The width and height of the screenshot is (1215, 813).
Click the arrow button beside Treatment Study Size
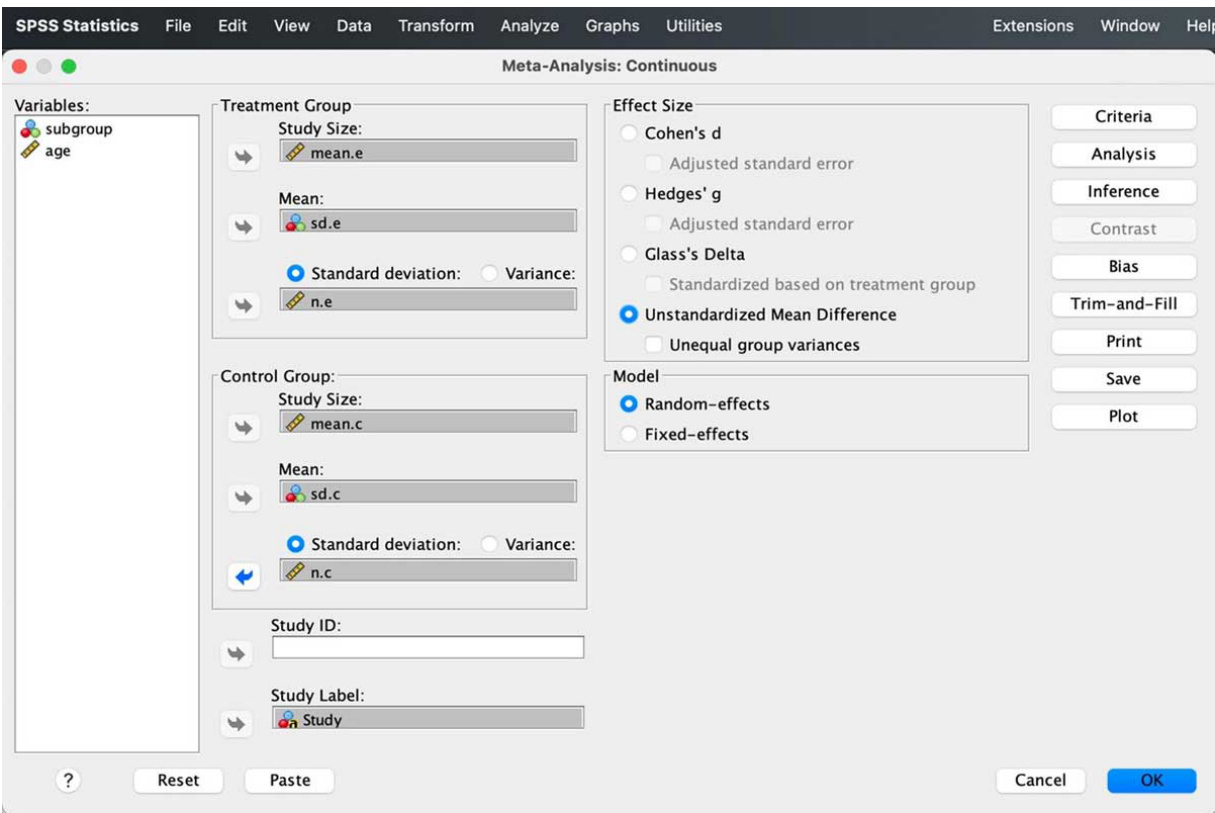pos(244,155)
